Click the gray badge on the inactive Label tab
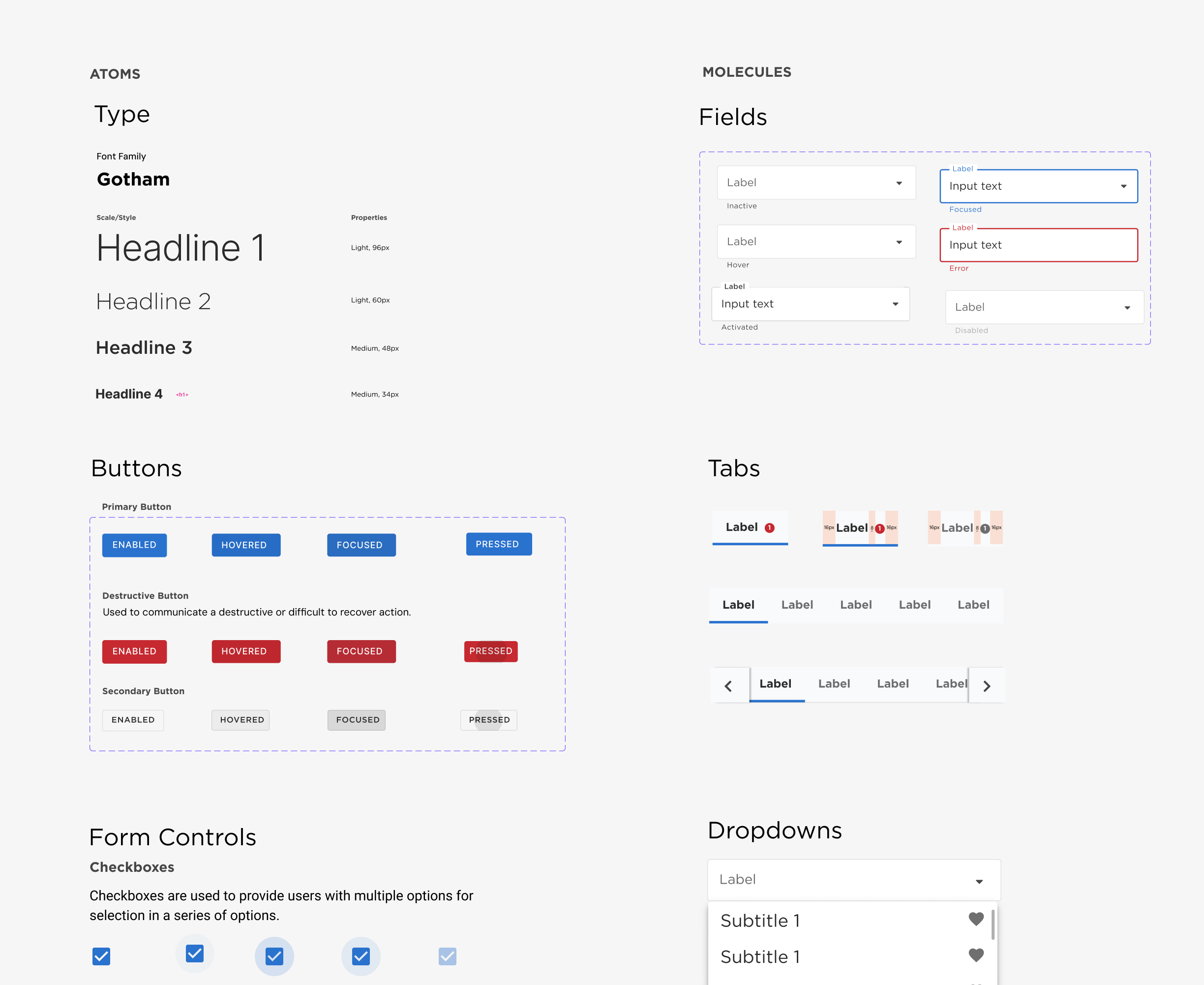Viewport: 1204px width, 985px height. pyautogui.click(x=985, y=528)
